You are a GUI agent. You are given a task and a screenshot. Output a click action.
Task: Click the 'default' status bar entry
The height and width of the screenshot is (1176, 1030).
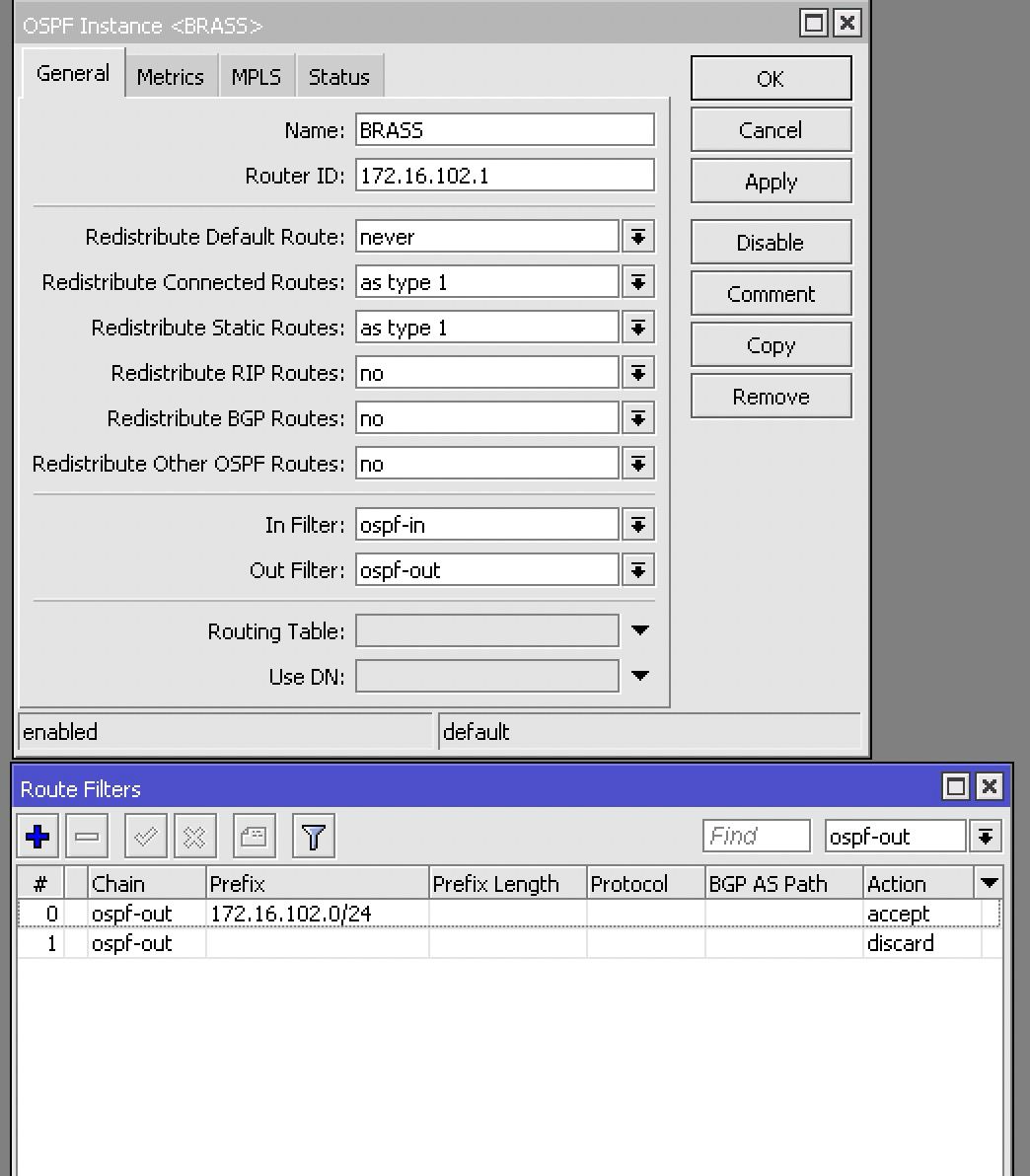pyautogui.click(x=649, y=731)
